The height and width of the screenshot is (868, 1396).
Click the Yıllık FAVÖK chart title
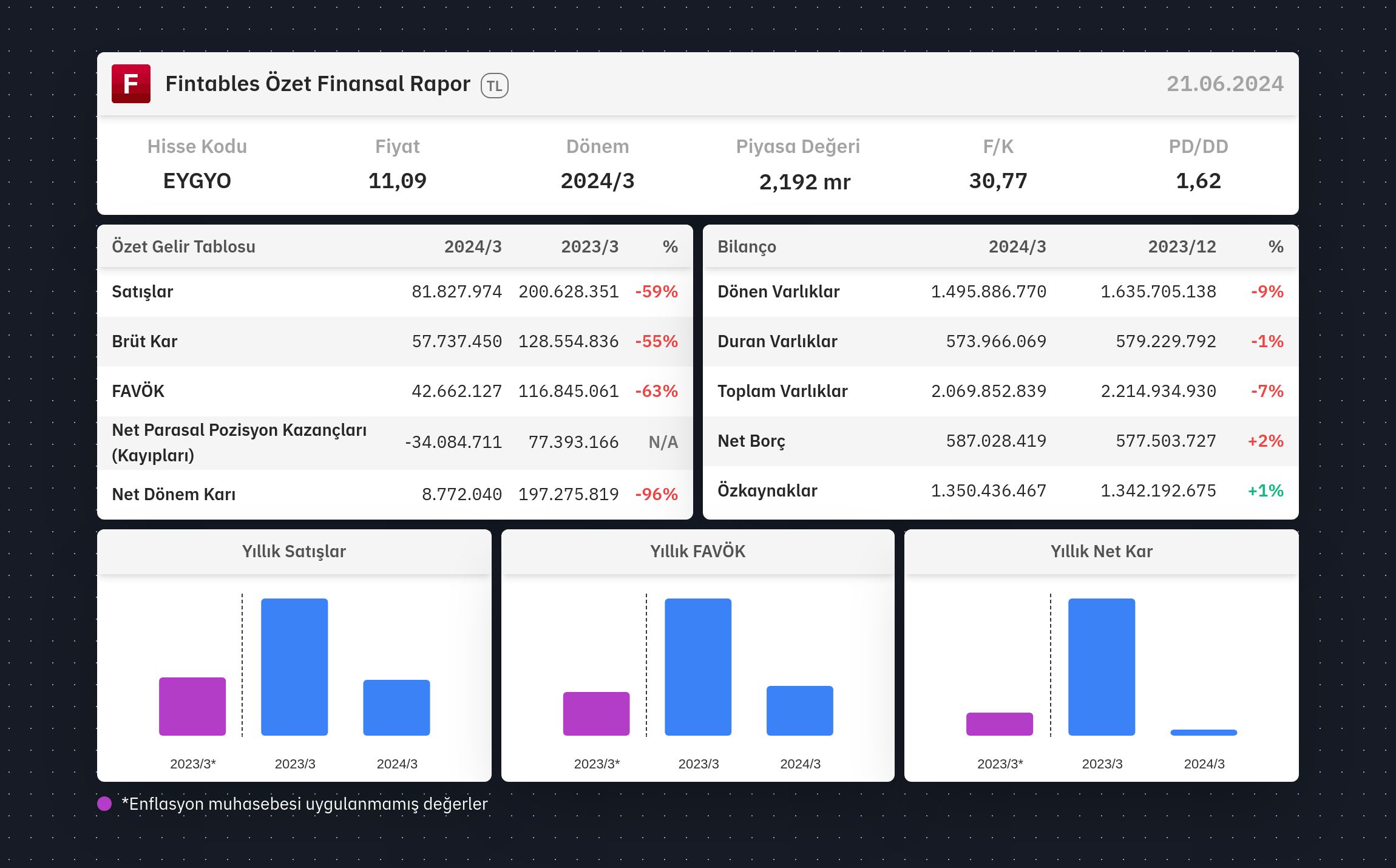[x=697, y=551]
